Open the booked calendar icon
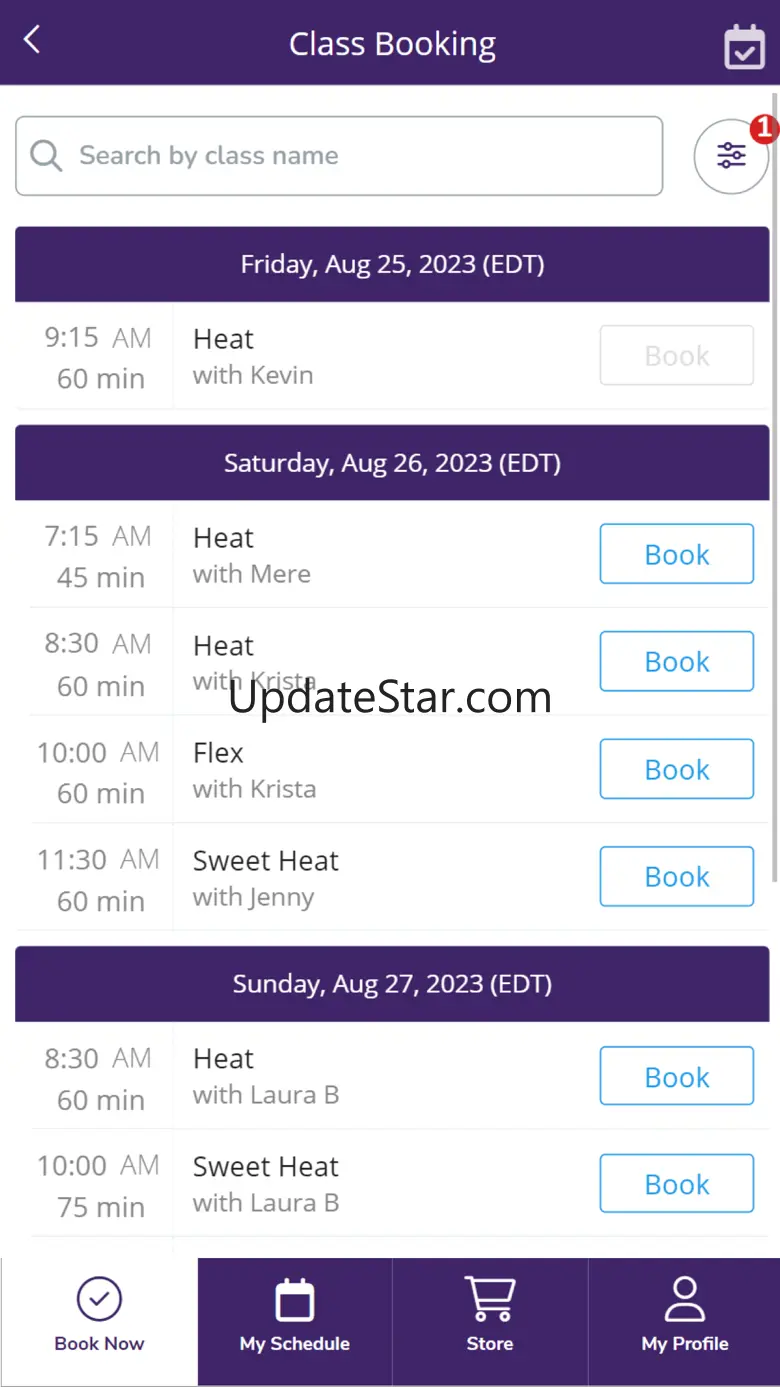 point(744,46)
